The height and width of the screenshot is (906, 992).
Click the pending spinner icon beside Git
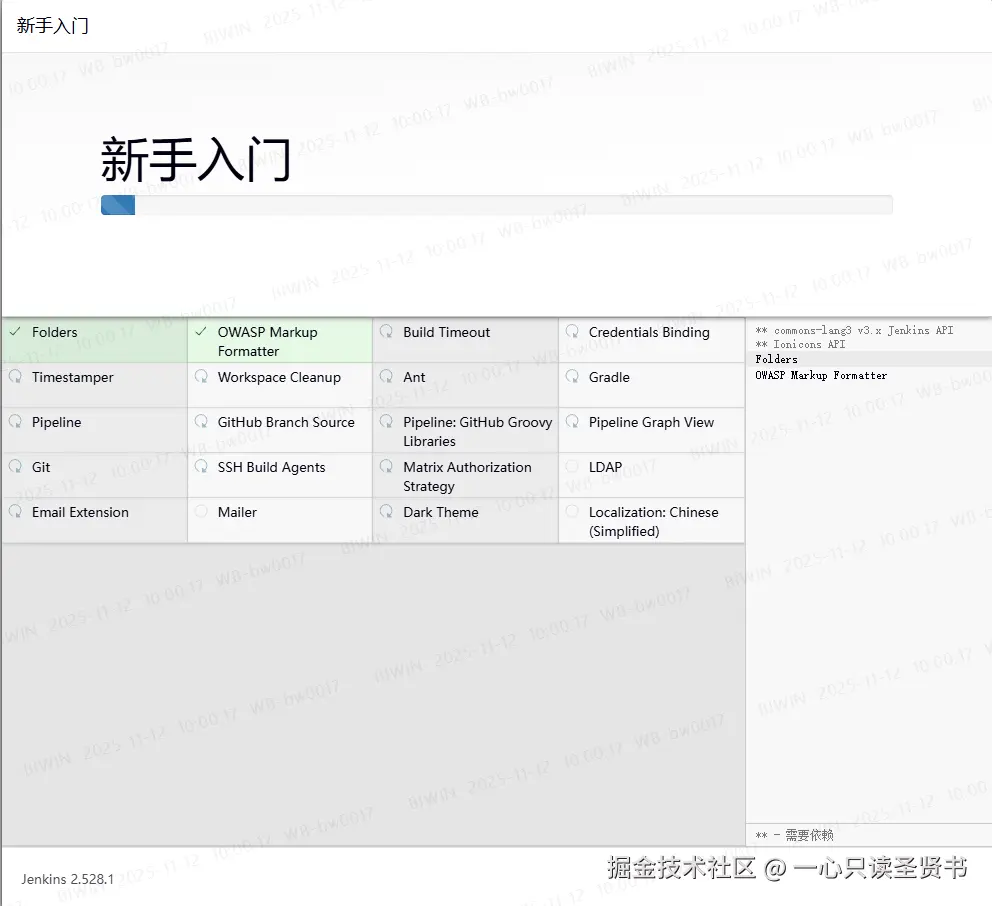point(15,466)
